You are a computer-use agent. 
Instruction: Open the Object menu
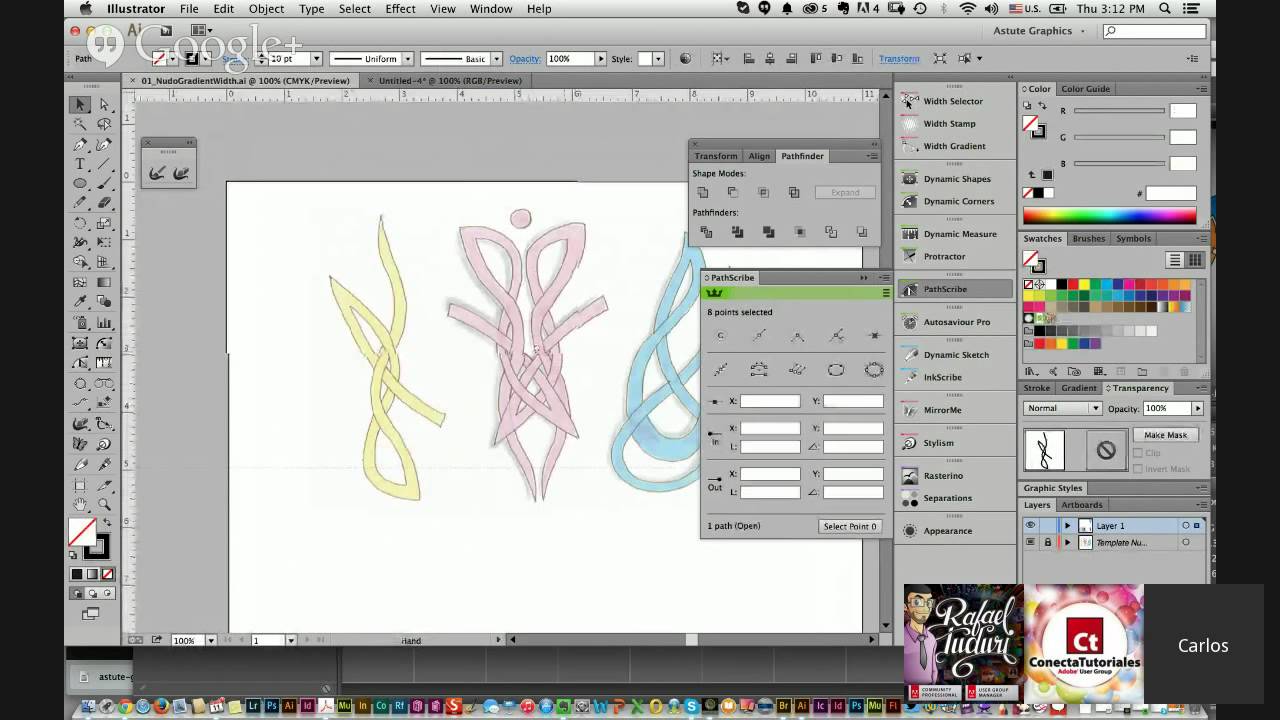pos(266,9)
